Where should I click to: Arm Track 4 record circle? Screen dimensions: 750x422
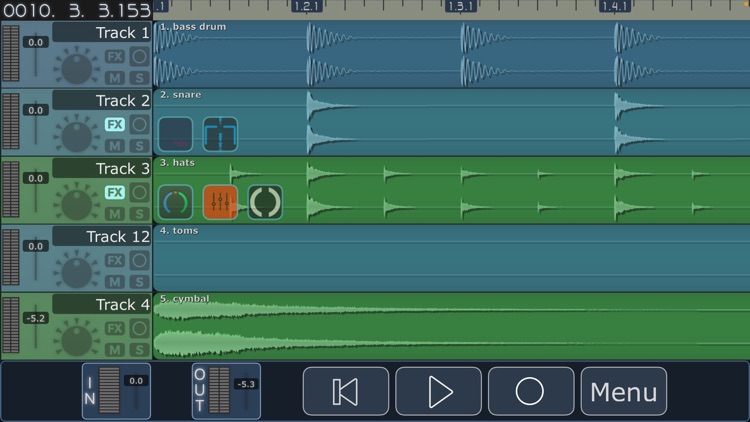click(139, 329)
